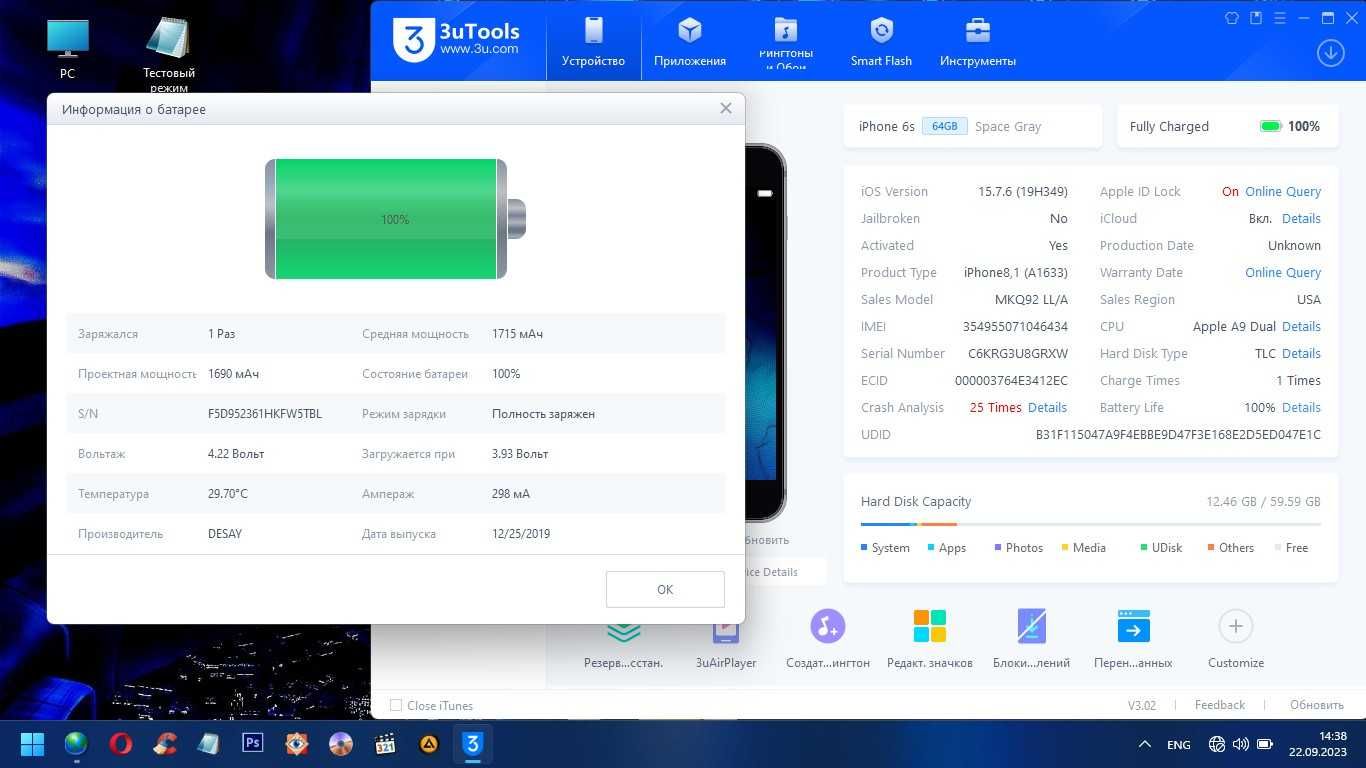
Task: Open the skin theme shirt icon
Action: point(1232,18)
